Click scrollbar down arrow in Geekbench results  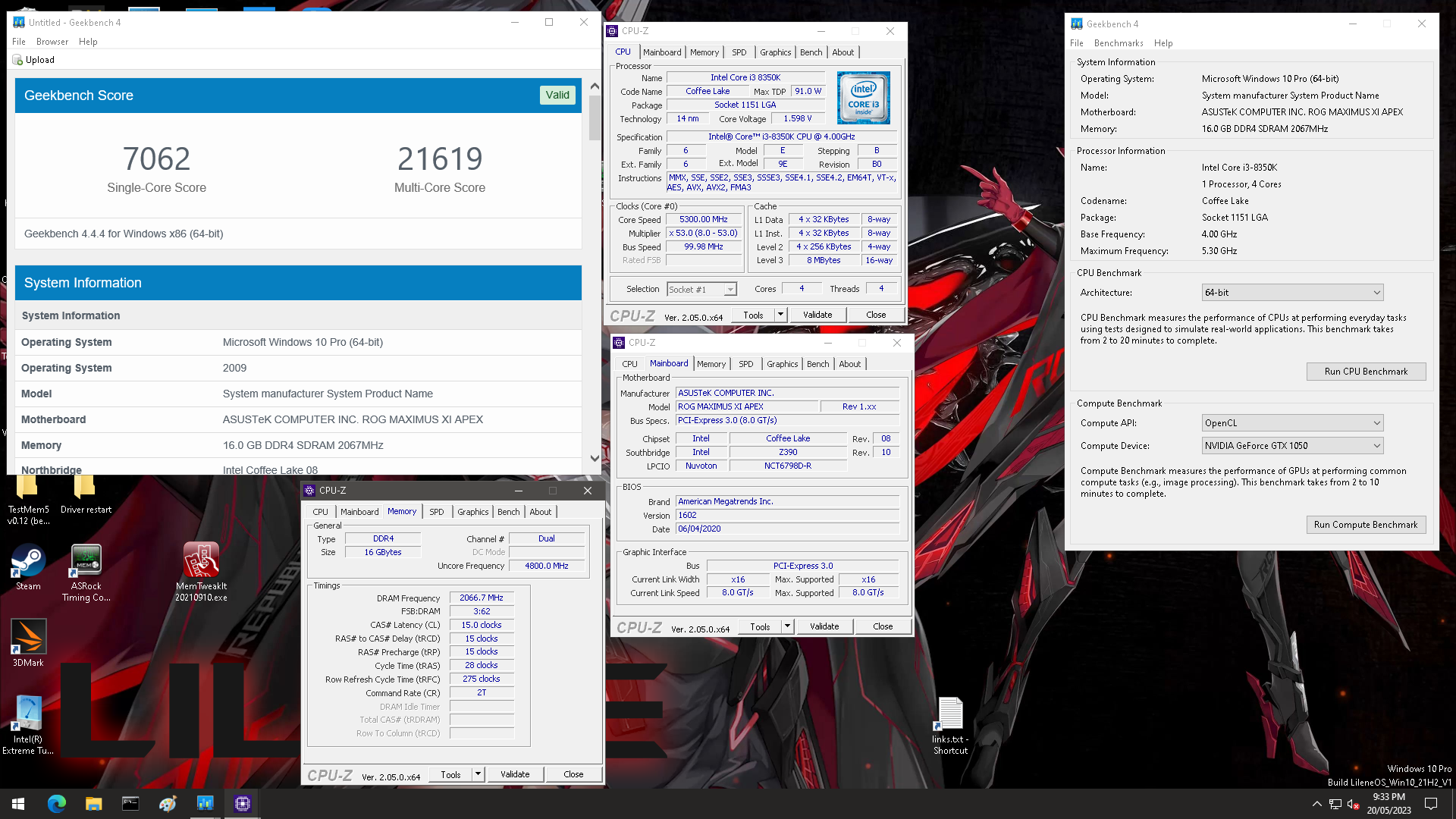click(x=595, y=458)
